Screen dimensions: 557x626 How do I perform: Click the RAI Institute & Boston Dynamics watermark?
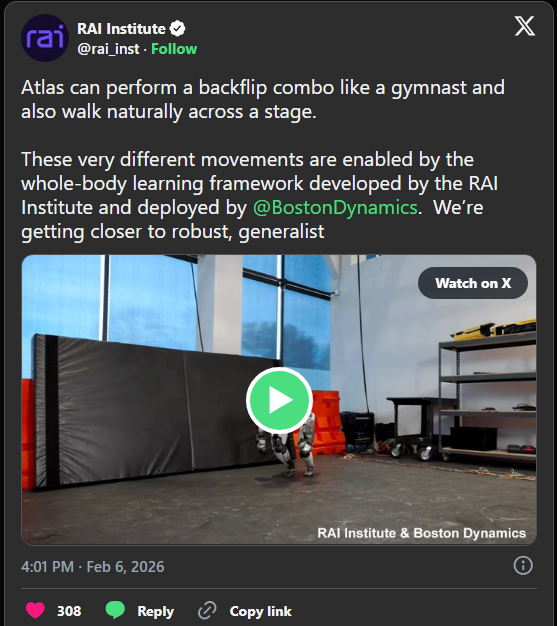pyautogui.click(x=421, y=533)
